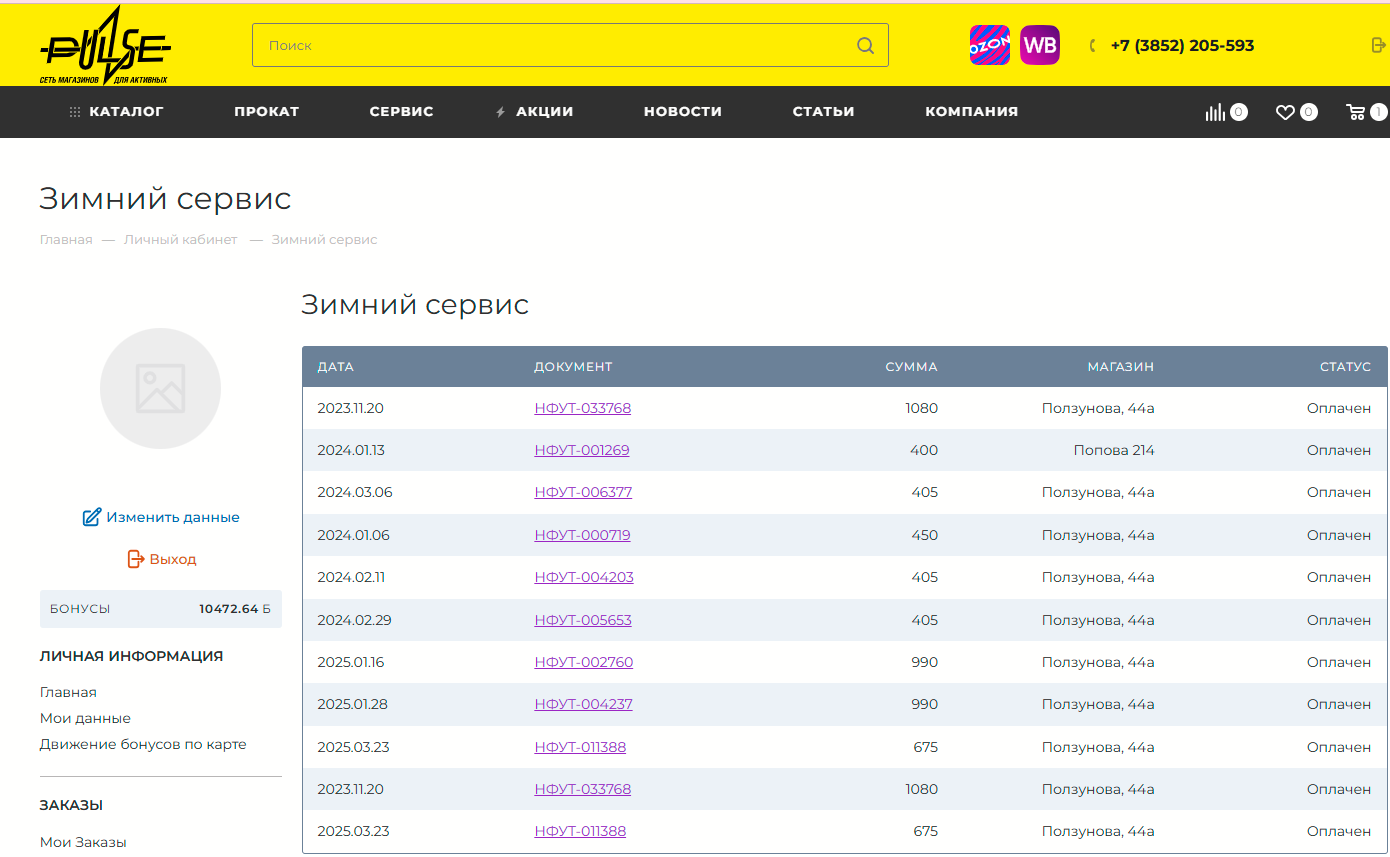Screen dimensions: 1390x857
Task: Open the Wildberries WB icon
Action: click(1040, 45)
